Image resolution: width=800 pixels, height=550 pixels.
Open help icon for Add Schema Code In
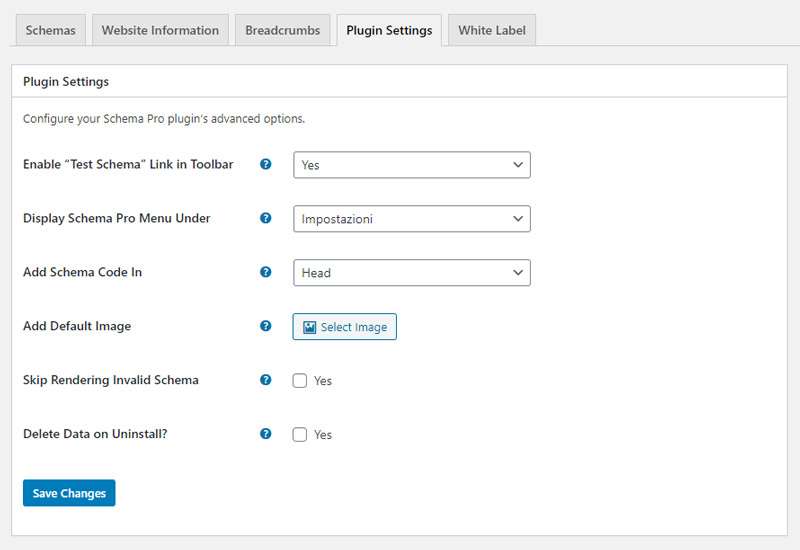(x=265, y=272)
